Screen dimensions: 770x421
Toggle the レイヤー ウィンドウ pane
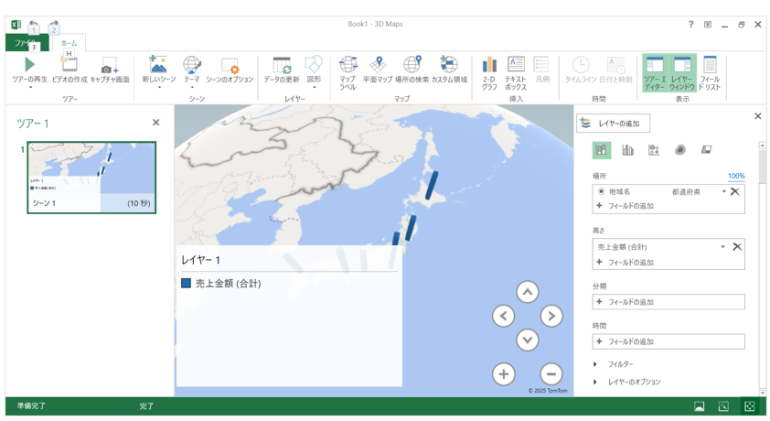(x=683, y=73)
